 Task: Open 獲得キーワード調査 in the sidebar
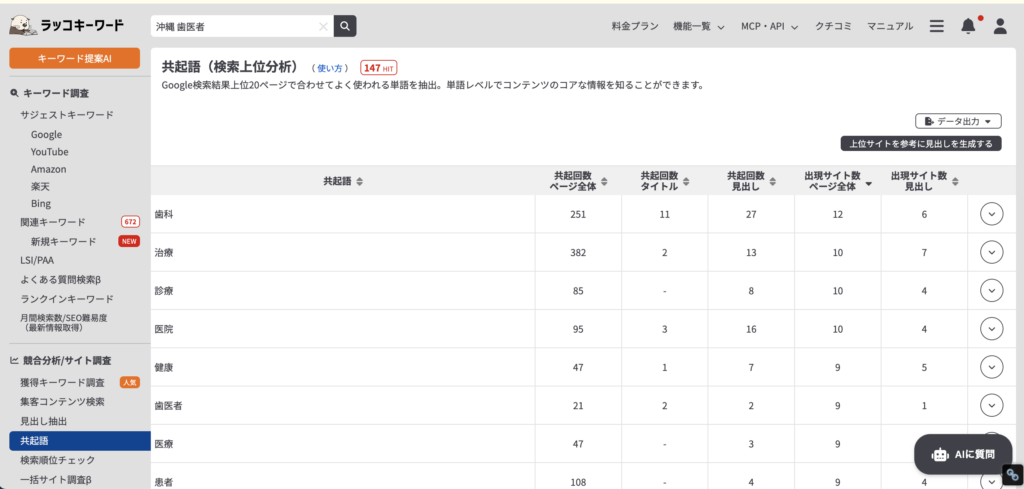pos(62,383)
